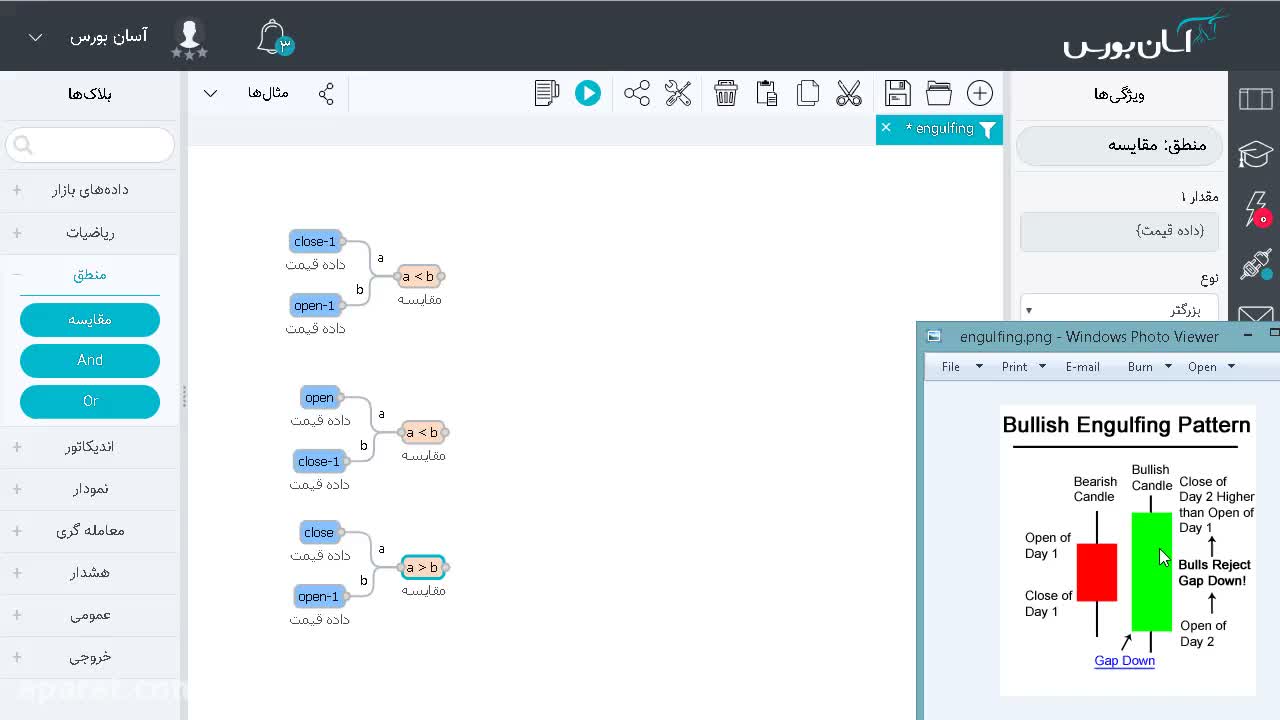Click the blue run play button
Screen dimensions: 1280x720
coord(588,93)
